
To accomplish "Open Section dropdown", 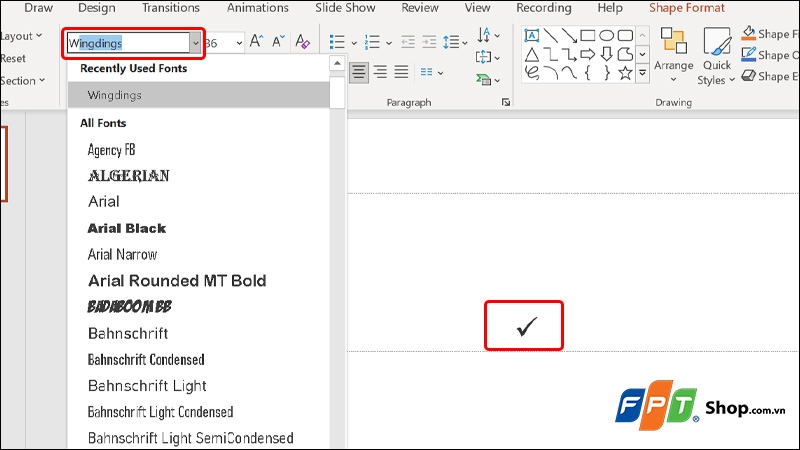I will (22, 81).
